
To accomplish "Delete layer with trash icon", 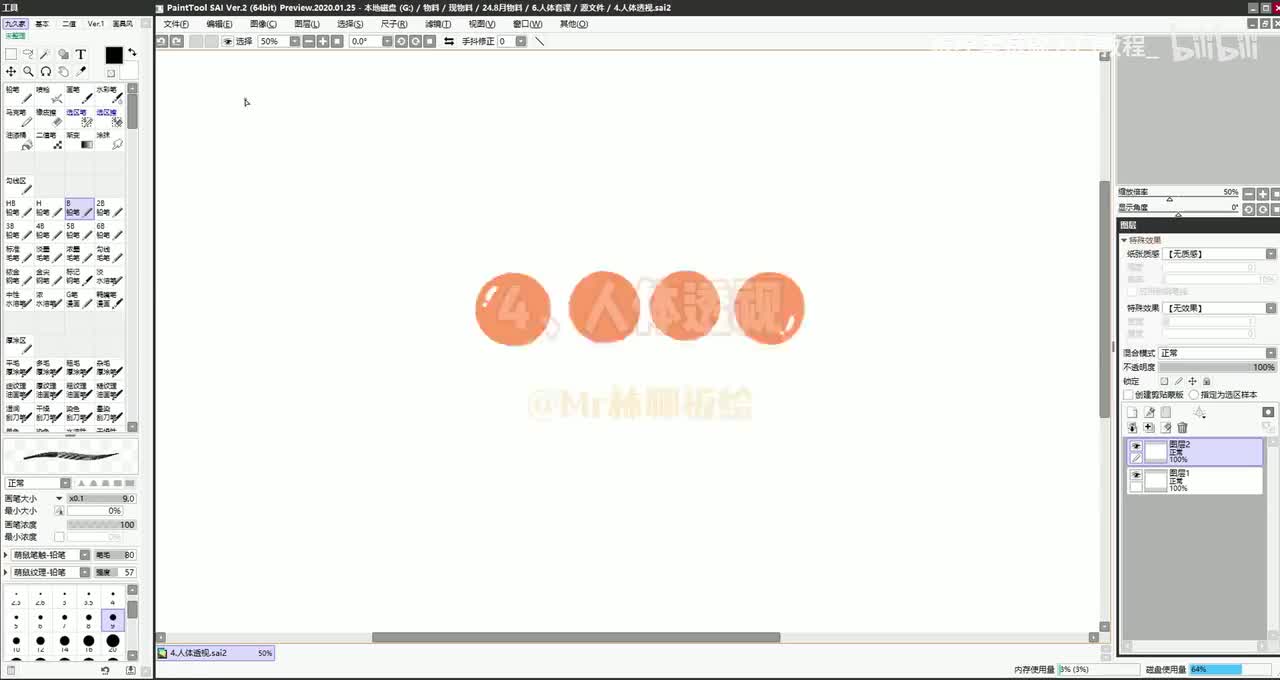I will (1182, 427).
